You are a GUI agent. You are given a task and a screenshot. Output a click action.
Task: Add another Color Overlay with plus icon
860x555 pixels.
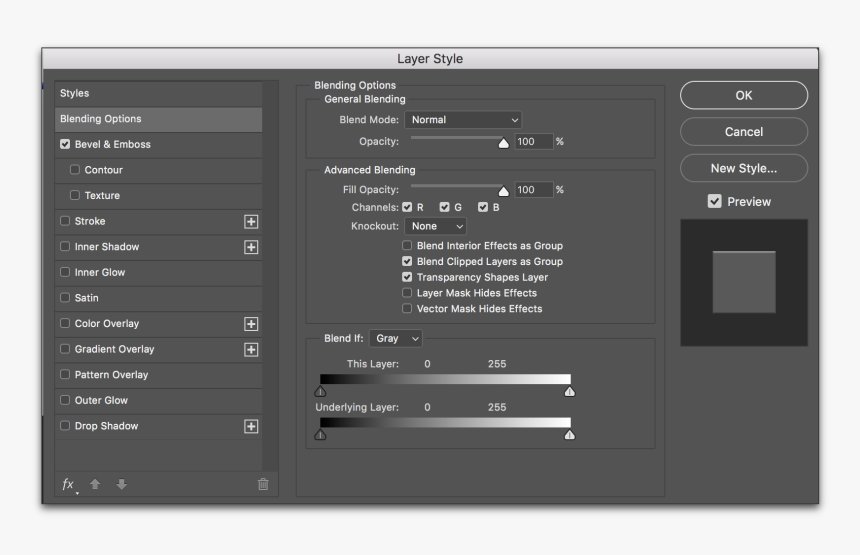coord(251,324)
